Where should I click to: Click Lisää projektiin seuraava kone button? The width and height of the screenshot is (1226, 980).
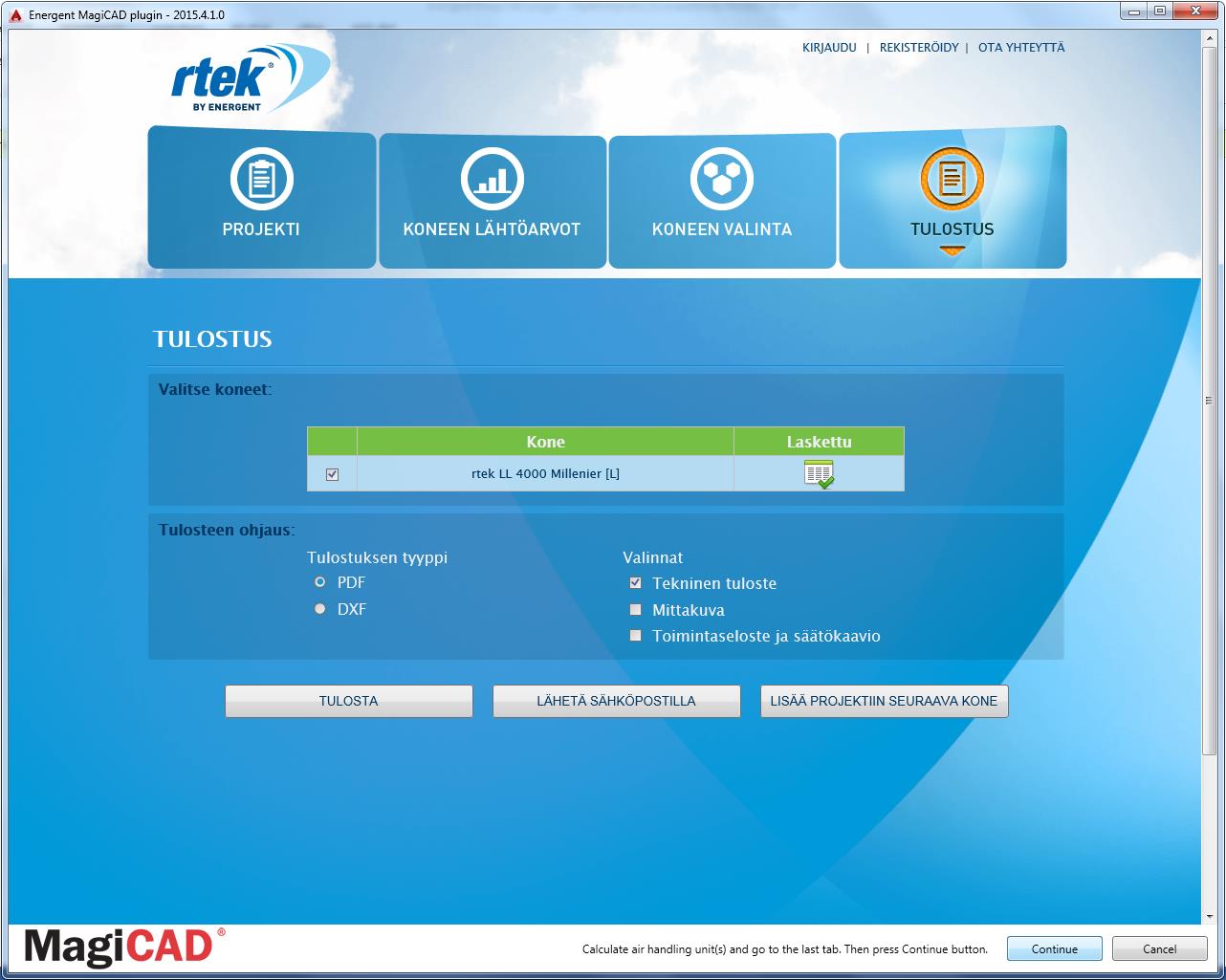click(885, 701)
